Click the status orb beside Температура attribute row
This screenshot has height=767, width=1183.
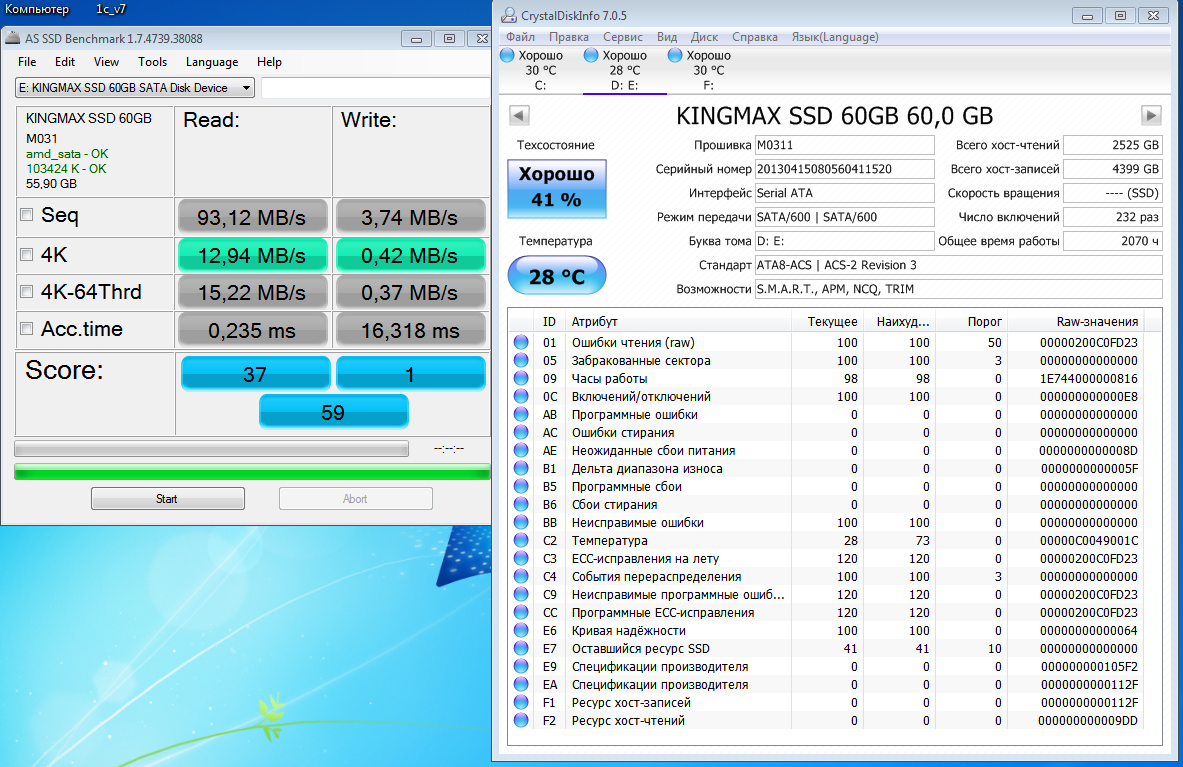point(521,541)
